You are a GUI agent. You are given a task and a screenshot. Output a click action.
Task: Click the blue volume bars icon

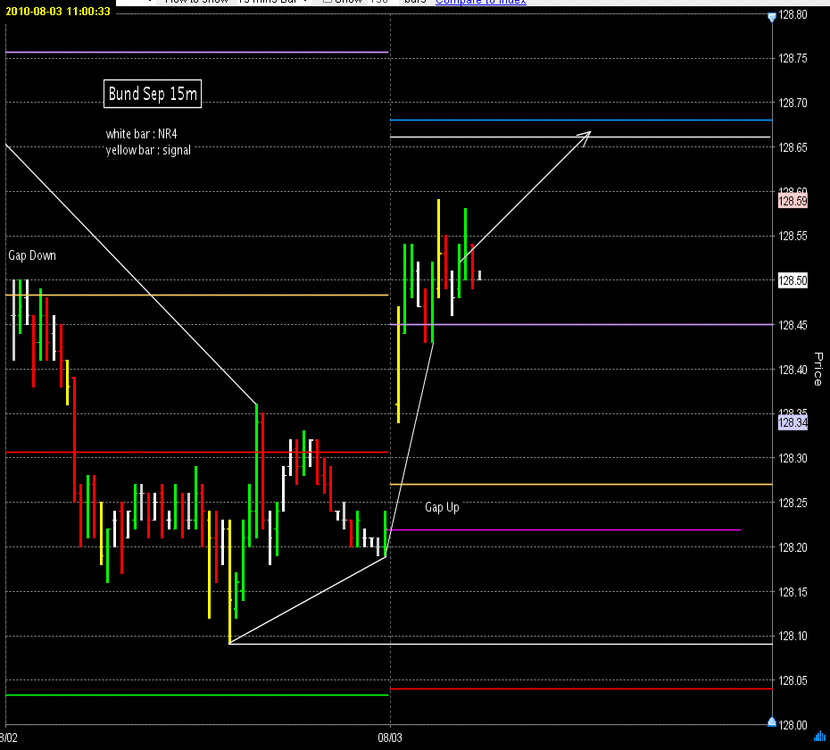pyautogui.click(x=820, y=736)
